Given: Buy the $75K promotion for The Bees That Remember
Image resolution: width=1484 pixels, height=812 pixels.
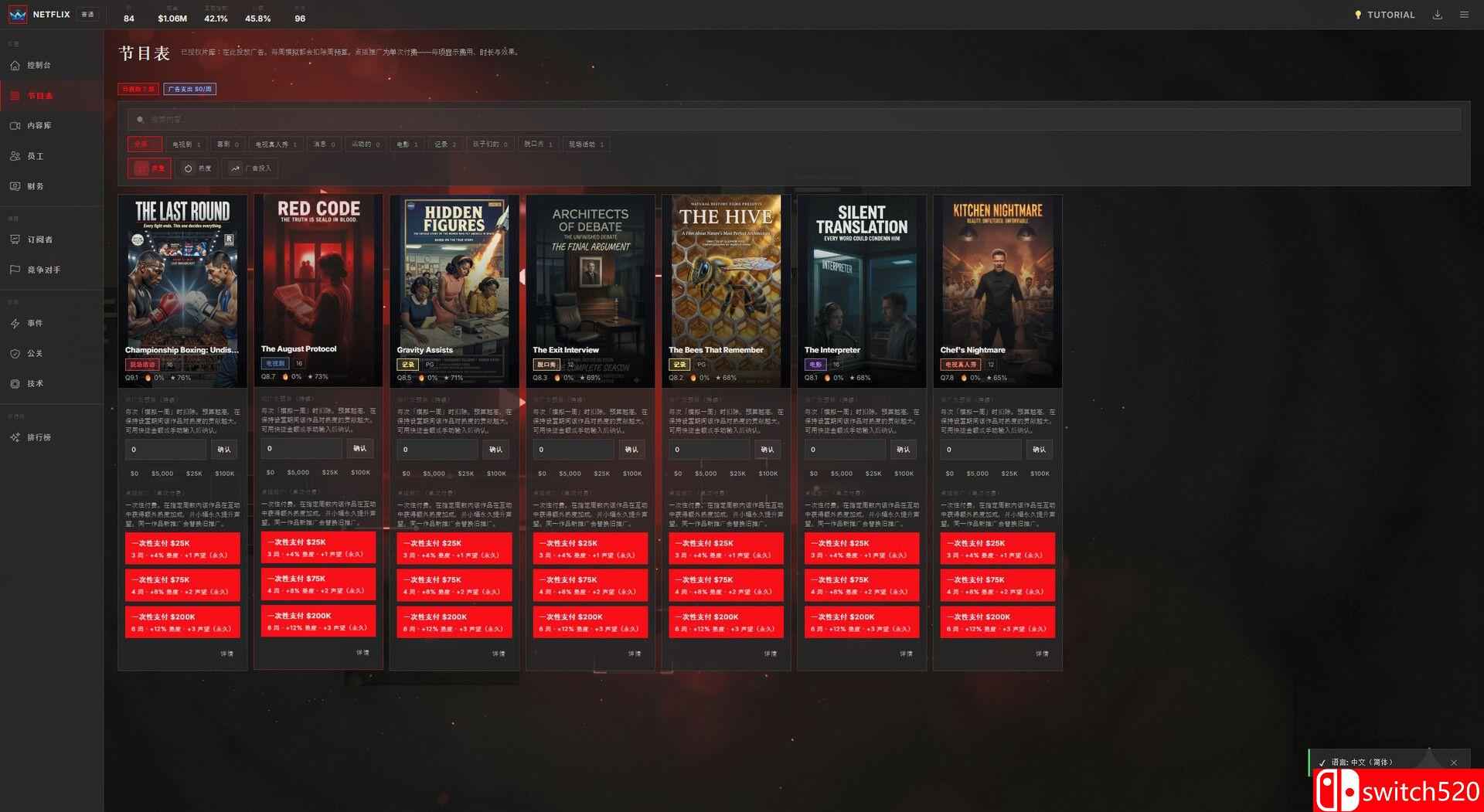Looking at the screenshot, I should (x=726, y=585).
